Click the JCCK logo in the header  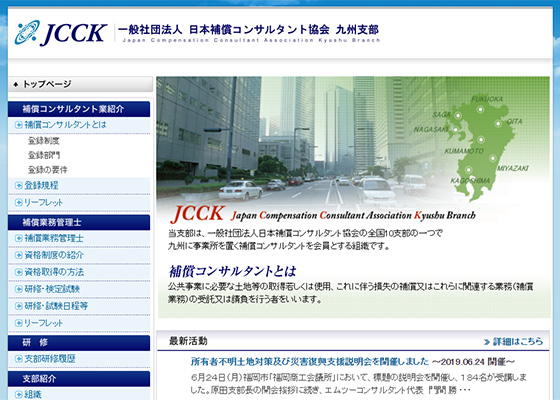click(61, 33)
